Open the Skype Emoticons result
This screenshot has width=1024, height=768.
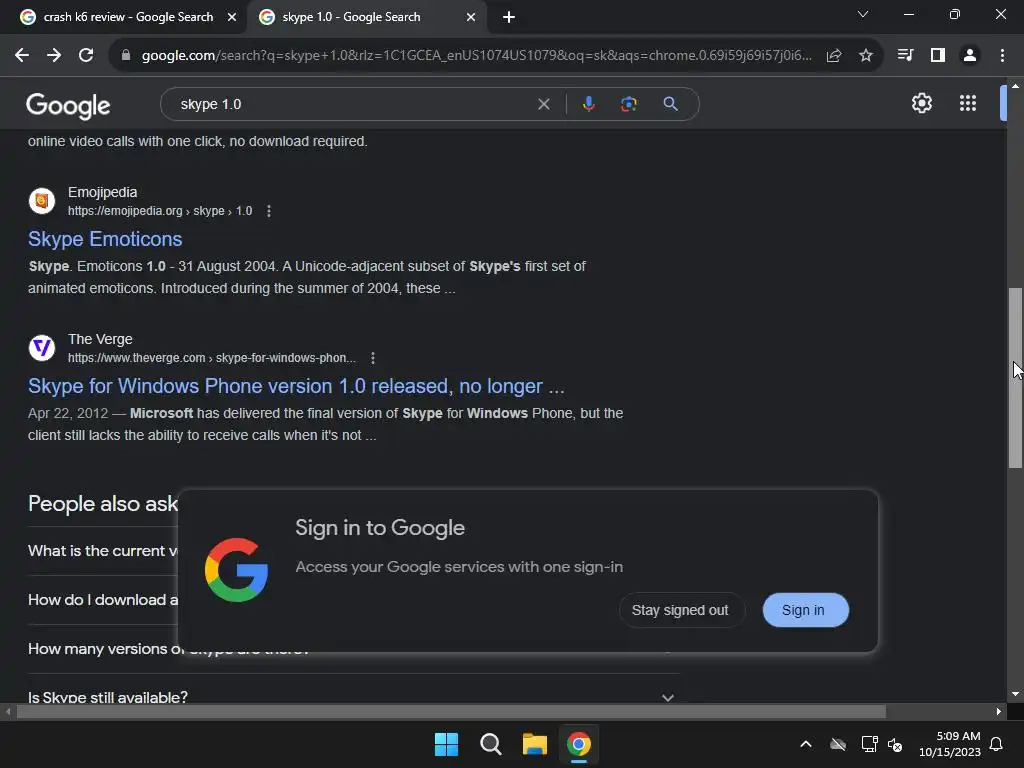pos(105,239)
